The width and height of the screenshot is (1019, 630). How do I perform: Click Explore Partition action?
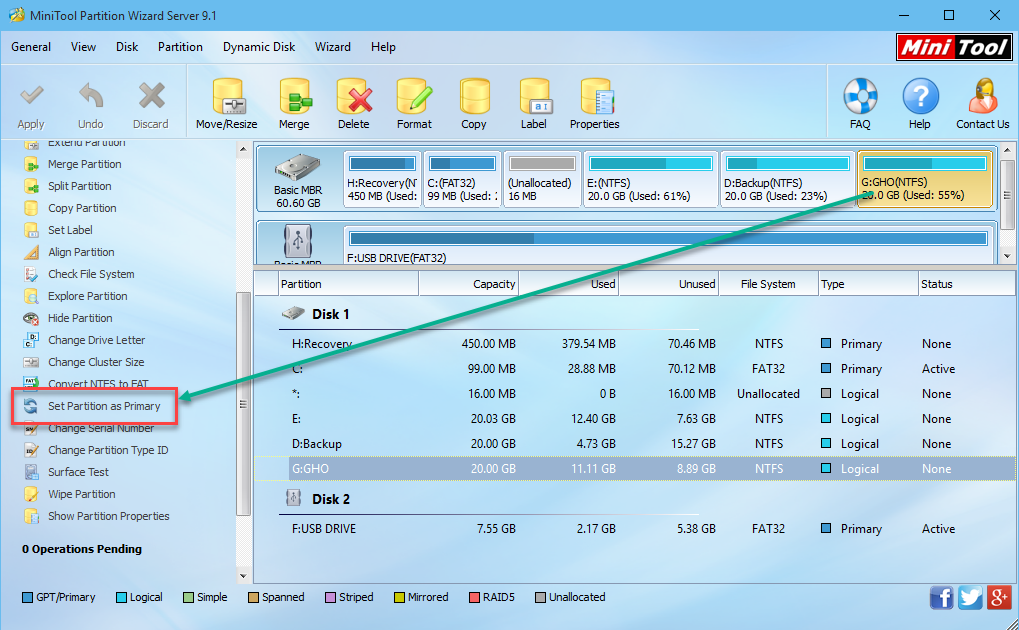(x=88, y=296)
